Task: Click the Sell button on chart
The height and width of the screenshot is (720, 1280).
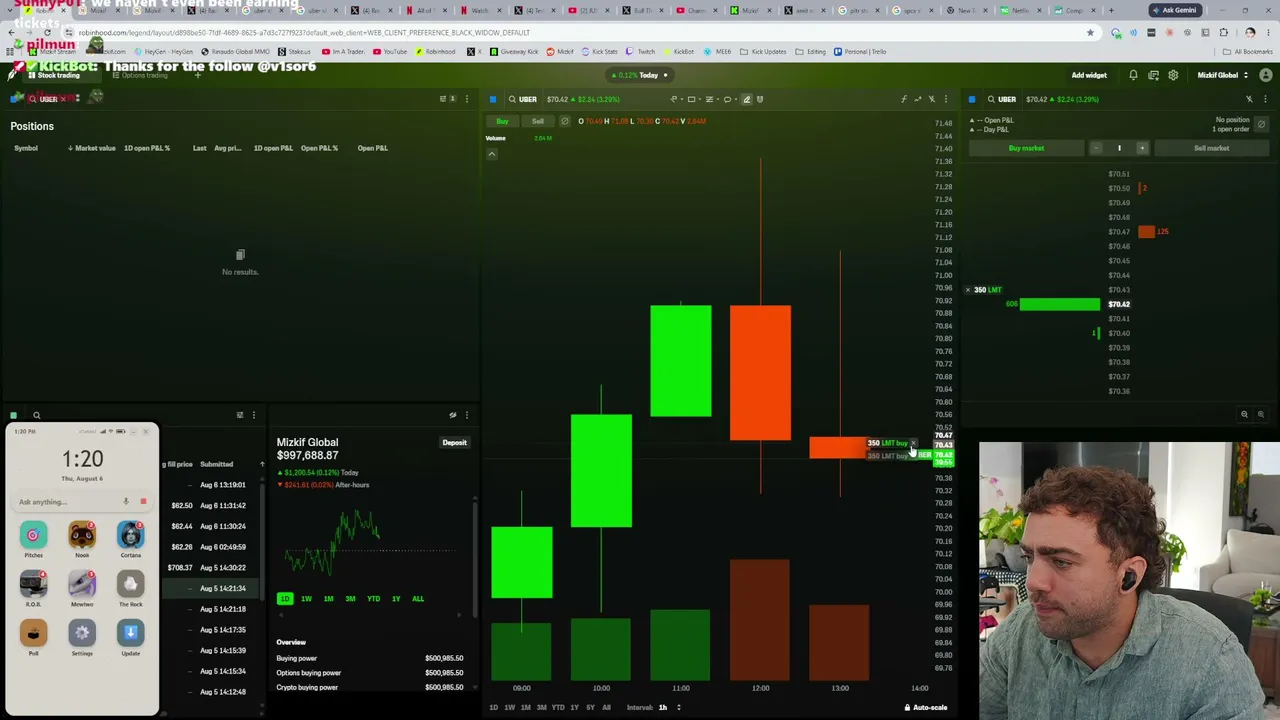Action: point(538,121)
